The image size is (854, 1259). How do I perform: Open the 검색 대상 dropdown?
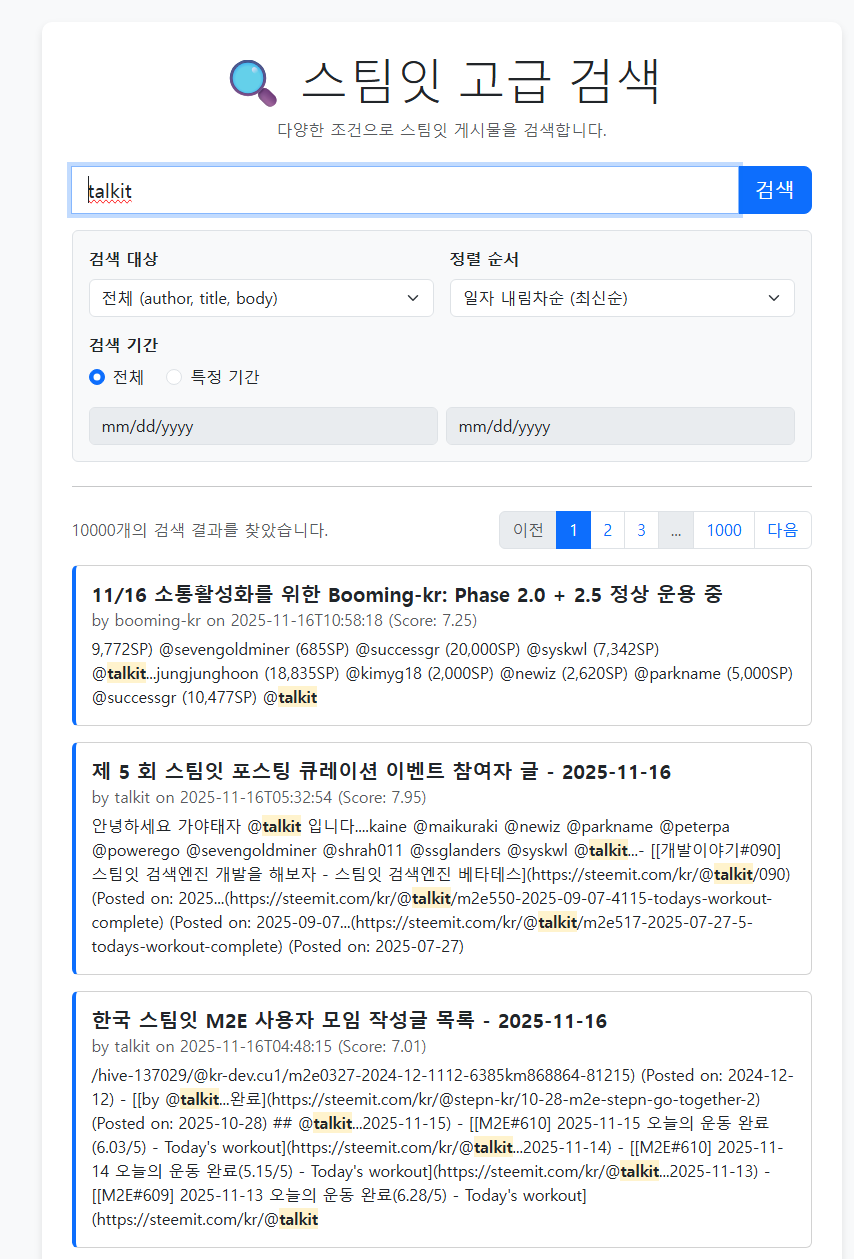[x=261, y=298]
